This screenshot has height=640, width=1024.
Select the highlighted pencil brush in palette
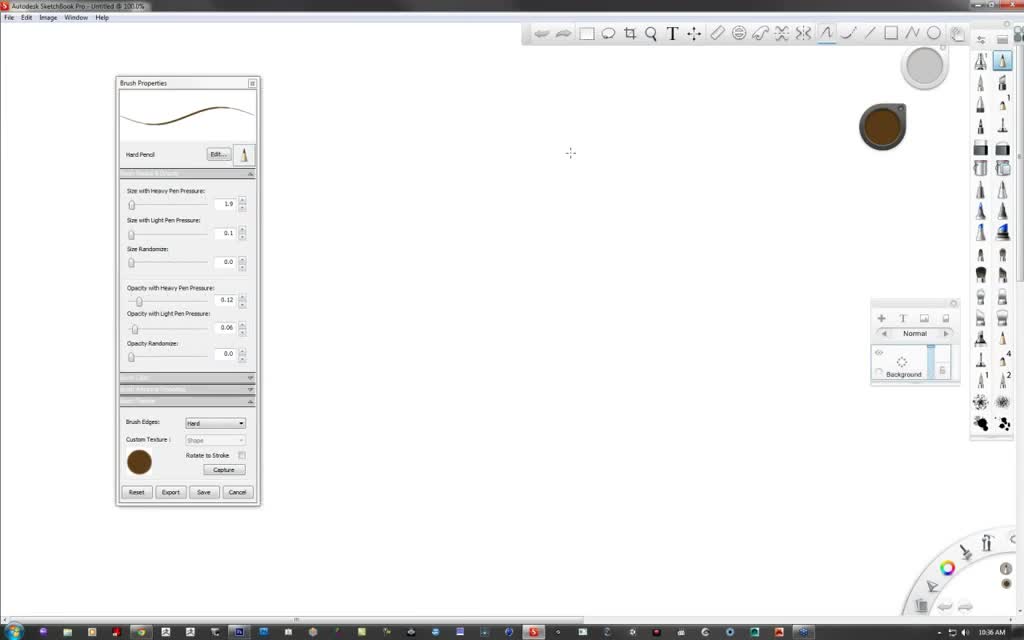(1002, 61)
